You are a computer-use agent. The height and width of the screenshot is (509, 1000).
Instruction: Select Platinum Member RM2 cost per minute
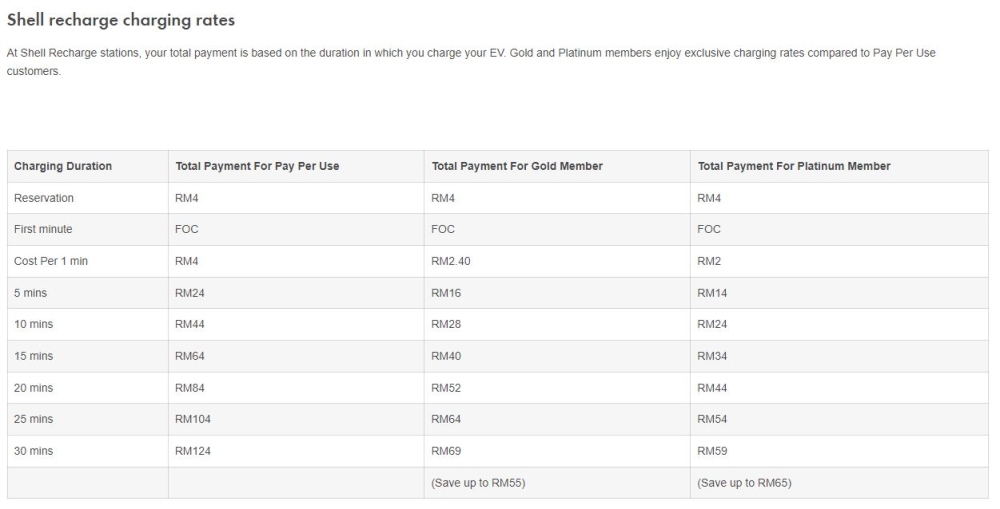click(709, 261)
